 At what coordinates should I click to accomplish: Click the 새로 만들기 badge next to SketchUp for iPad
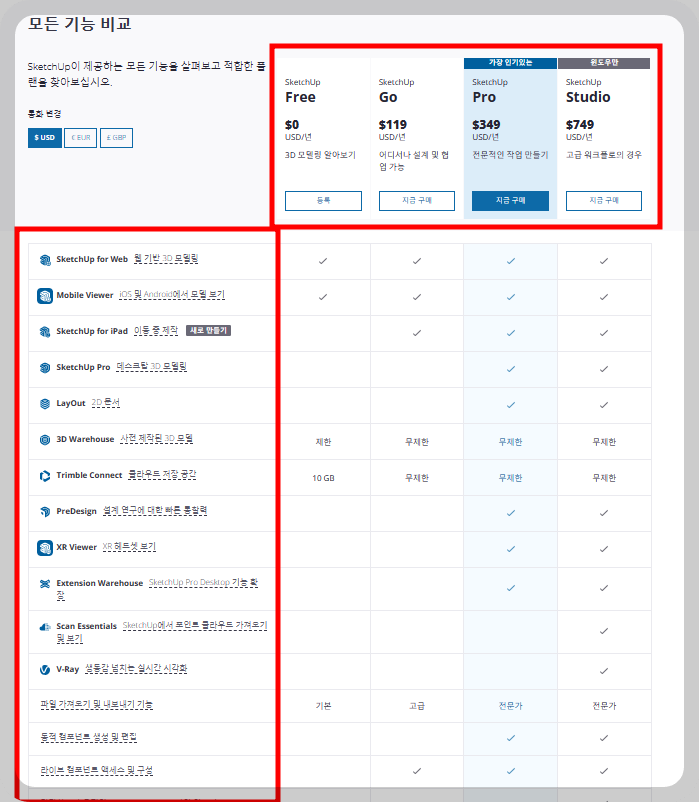click(x=208, y=330)
